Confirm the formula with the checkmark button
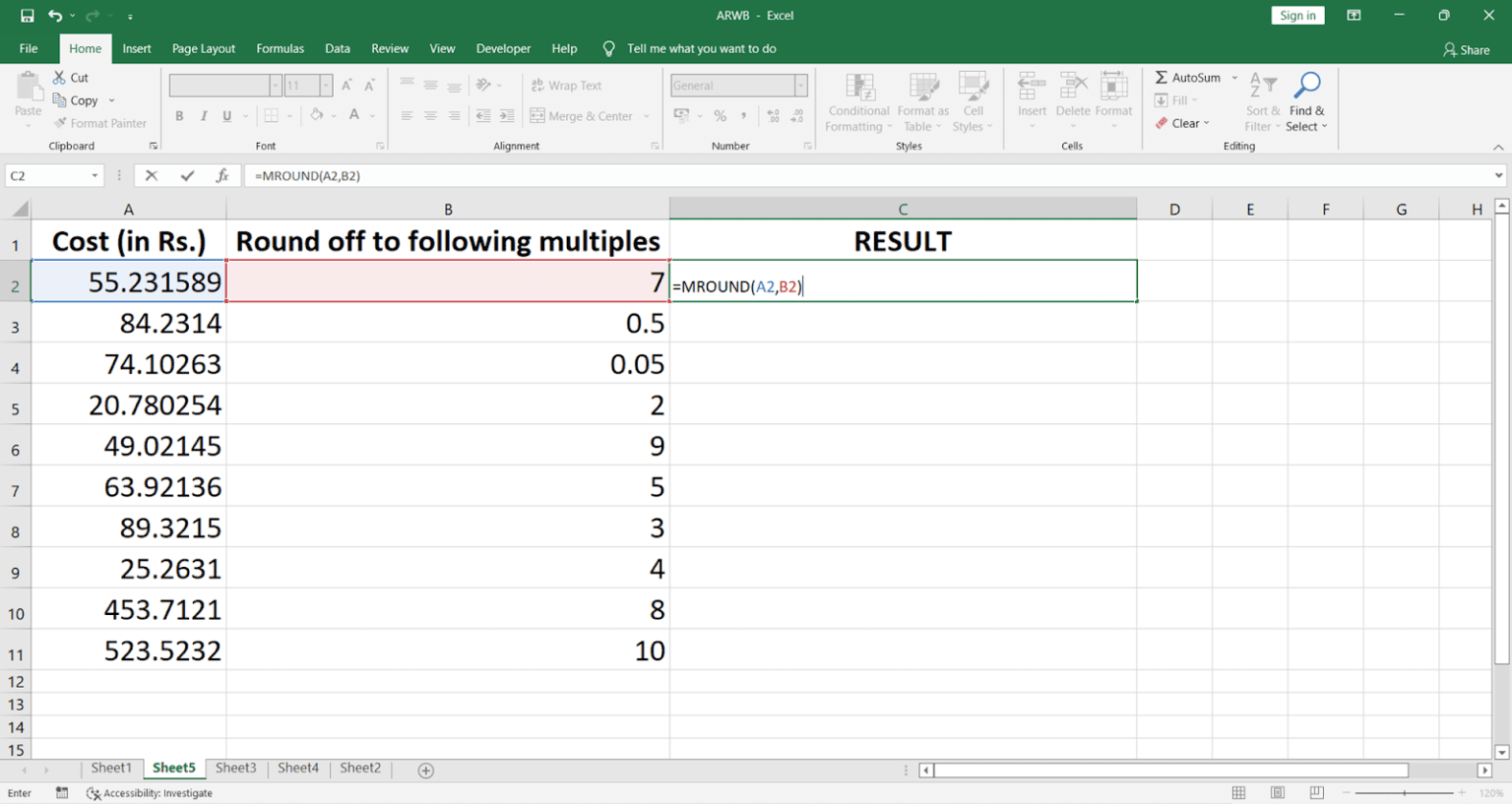The width and height of the screenshot is (1512, 804). coord(186,175)
